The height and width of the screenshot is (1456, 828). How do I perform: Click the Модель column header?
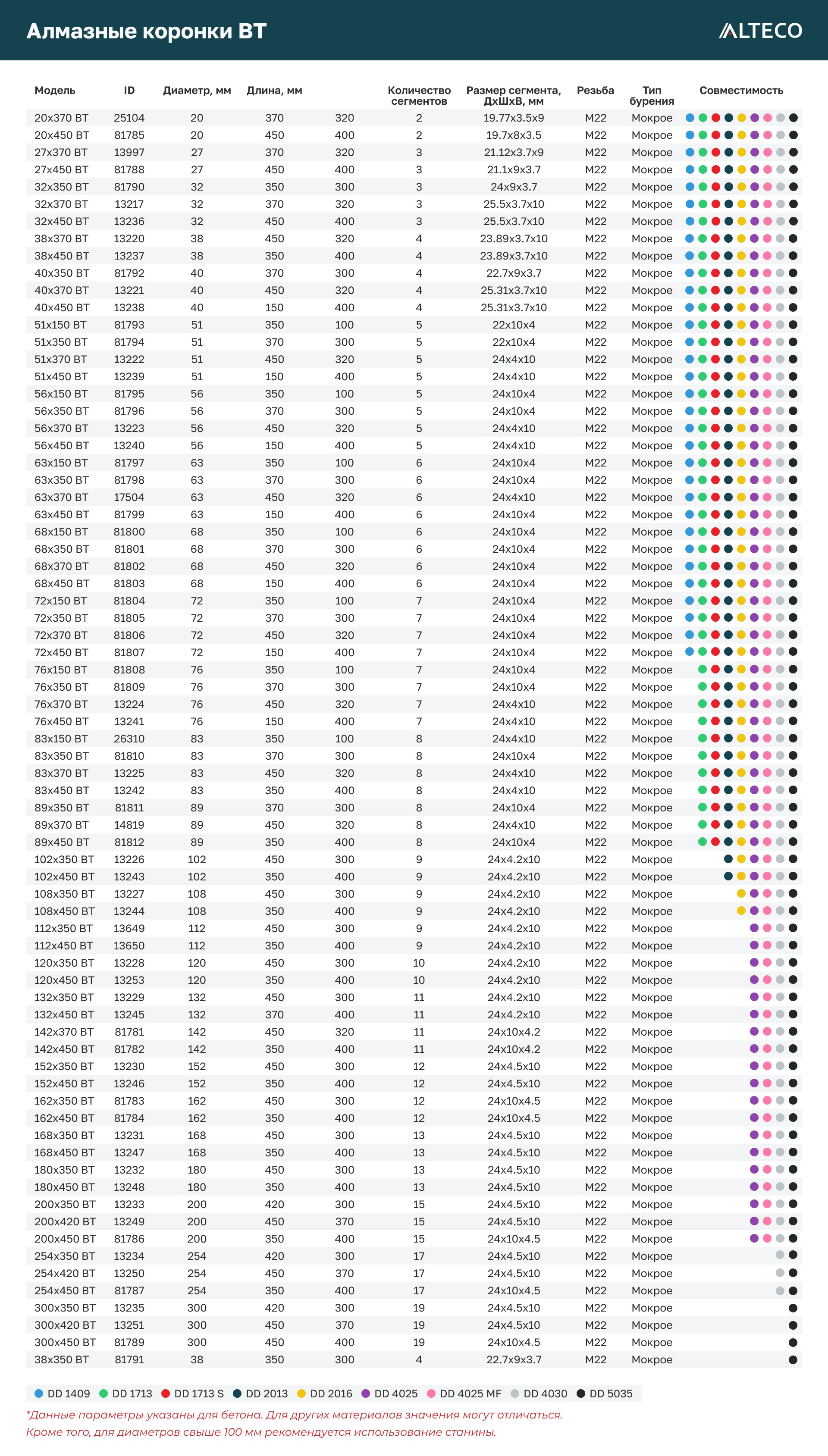coord(55,91)
